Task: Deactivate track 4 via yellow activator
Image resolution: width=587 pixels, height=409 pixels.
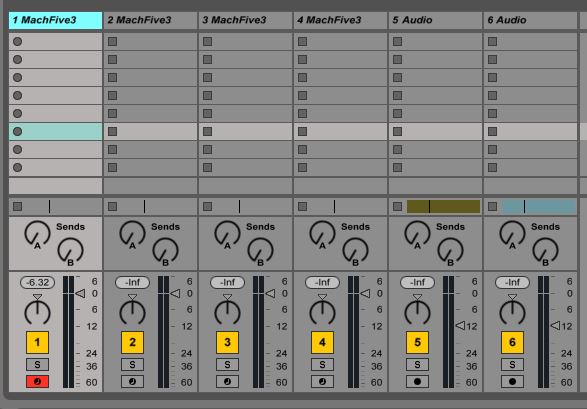Action: click(322, 342)
